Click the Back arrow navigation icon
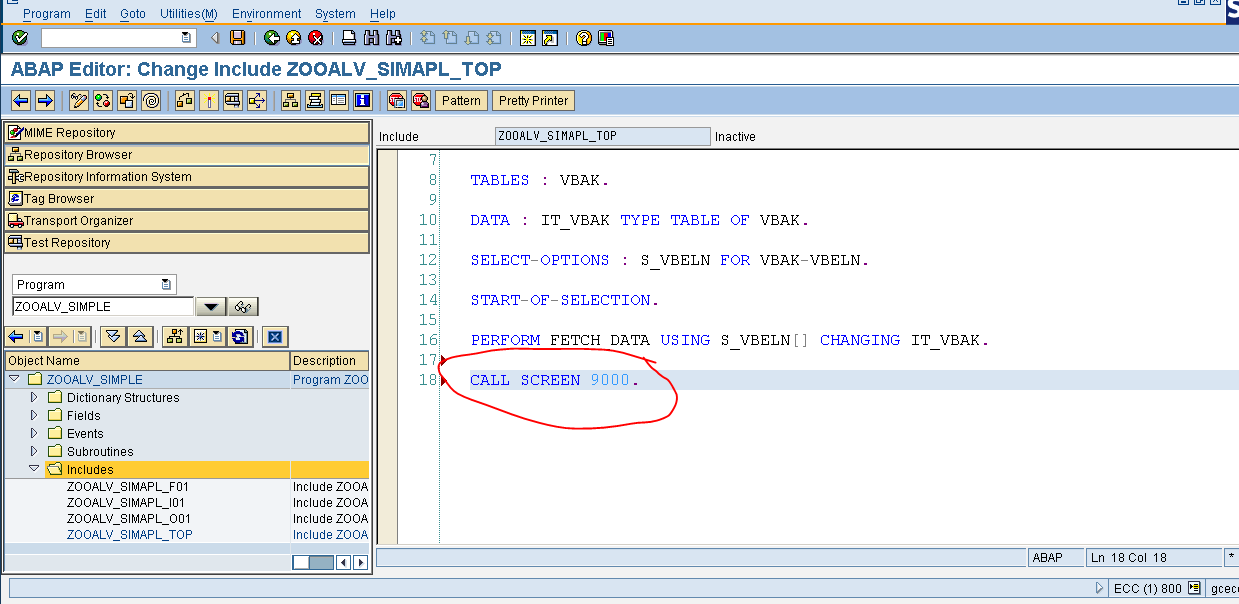 coord(270,37)
